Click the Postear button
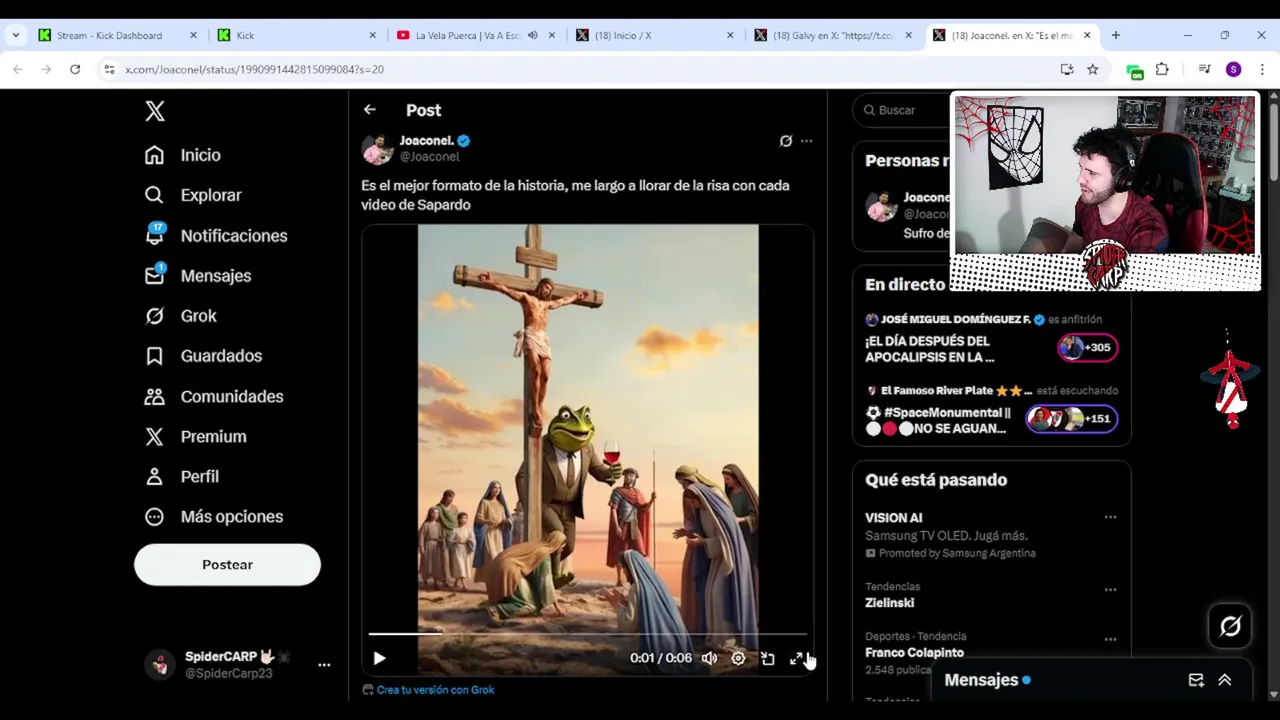The width and height of the screenshot is (1280, 720). (x=227, y=565)
